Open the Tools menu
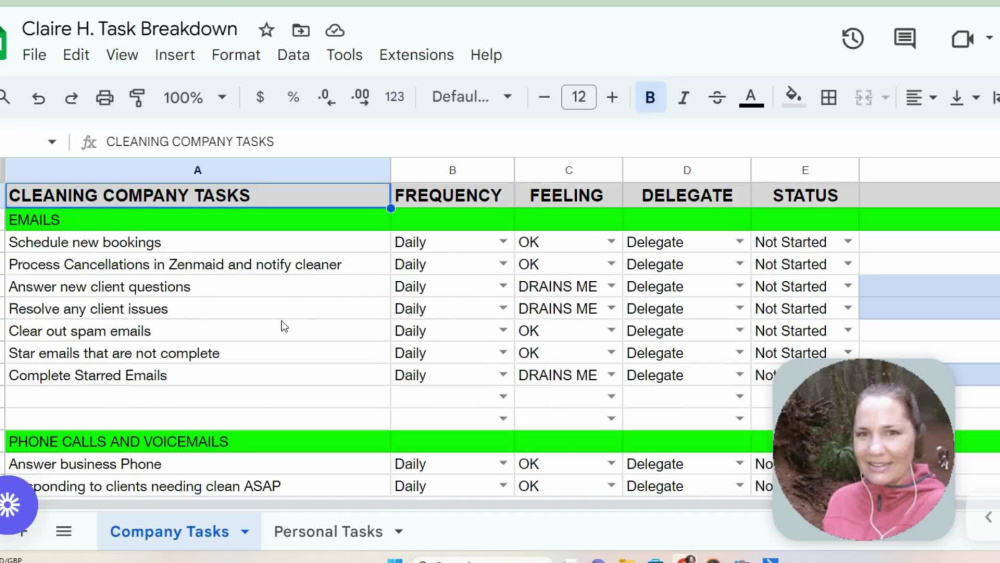 [344, 55]
